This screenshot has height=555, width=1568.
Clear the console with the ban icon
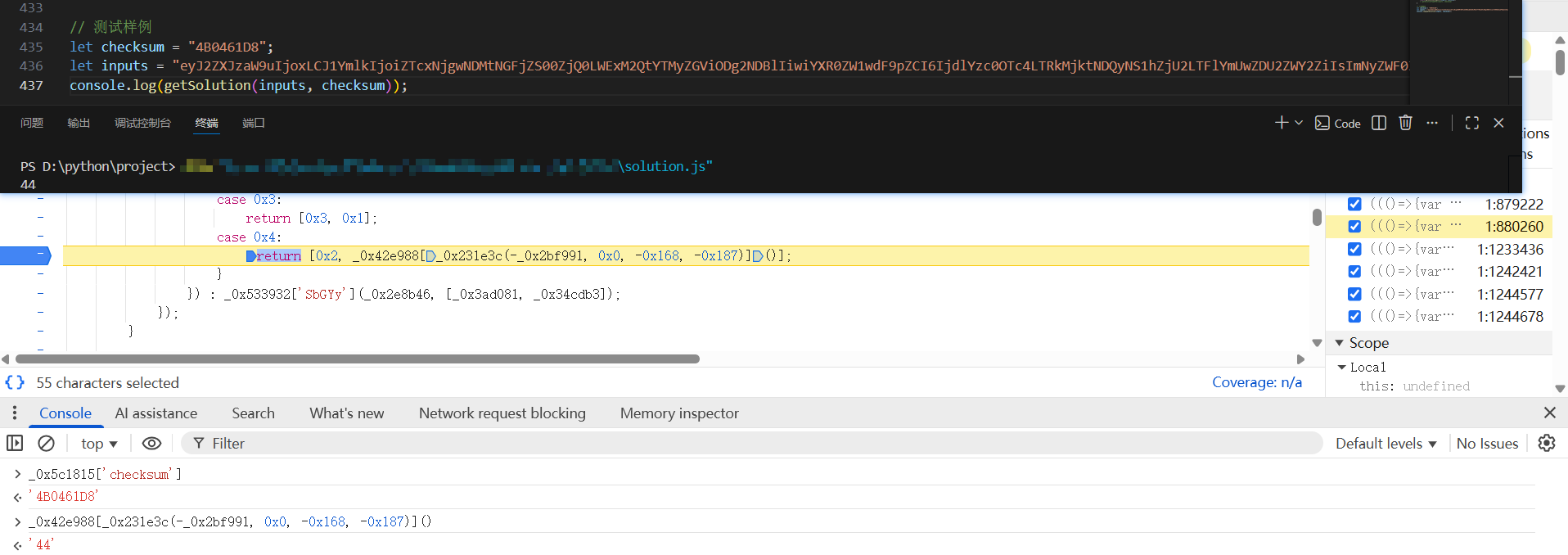click(47, 443)
